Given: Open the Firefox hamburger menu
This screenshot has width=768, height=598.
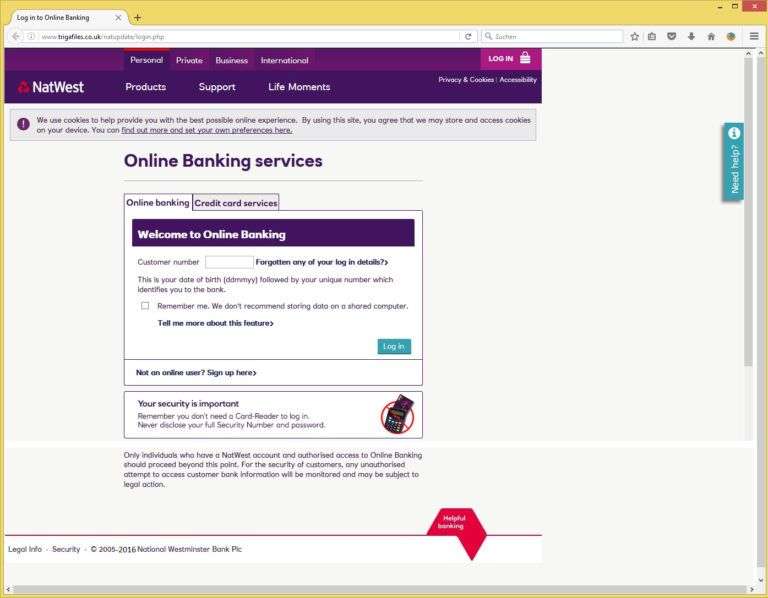Looking at the screenshot, I should tap(754, 36).
